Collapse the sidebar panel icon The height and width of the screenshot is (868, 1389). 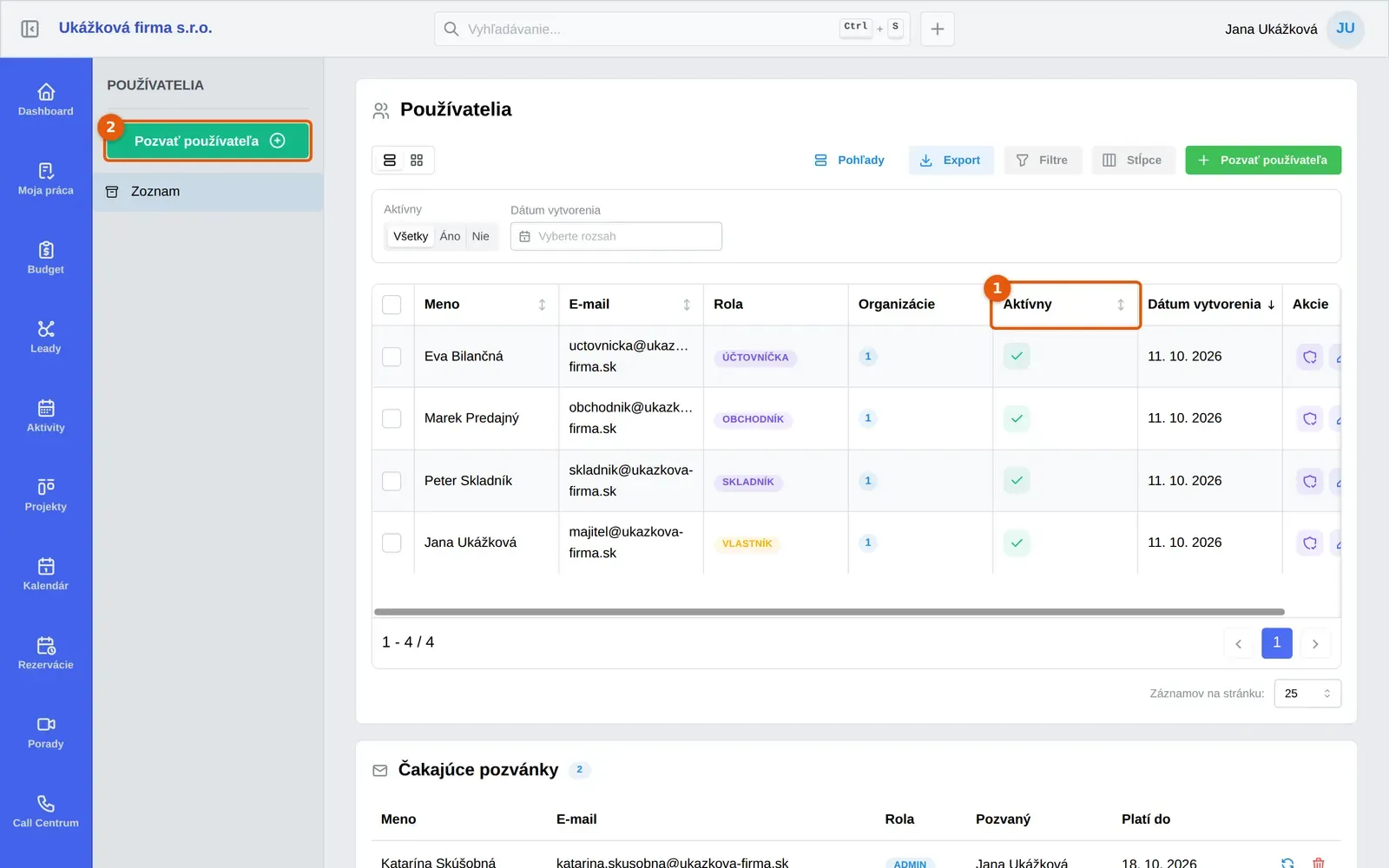(x=30, y=29)
